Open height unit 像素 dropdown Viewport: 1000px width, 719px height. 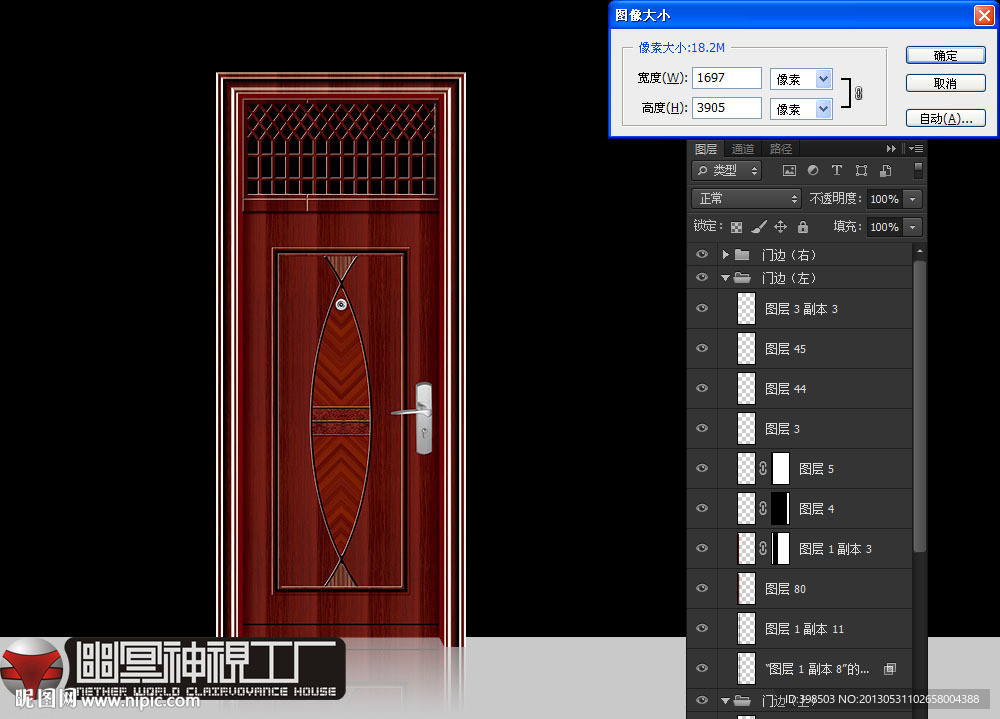823,109
